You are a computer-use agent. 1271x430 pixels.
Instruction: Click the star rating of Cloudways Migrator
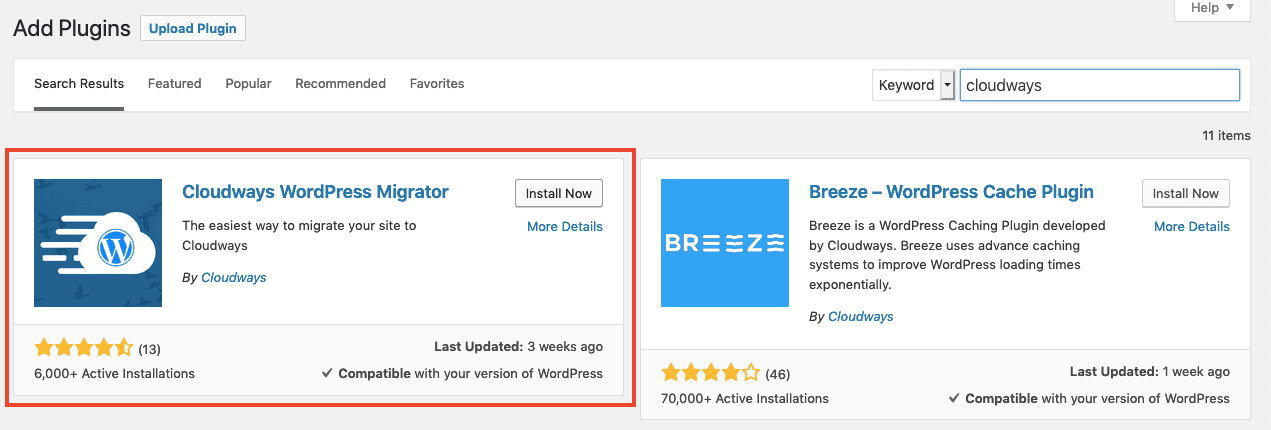(83, 348)
